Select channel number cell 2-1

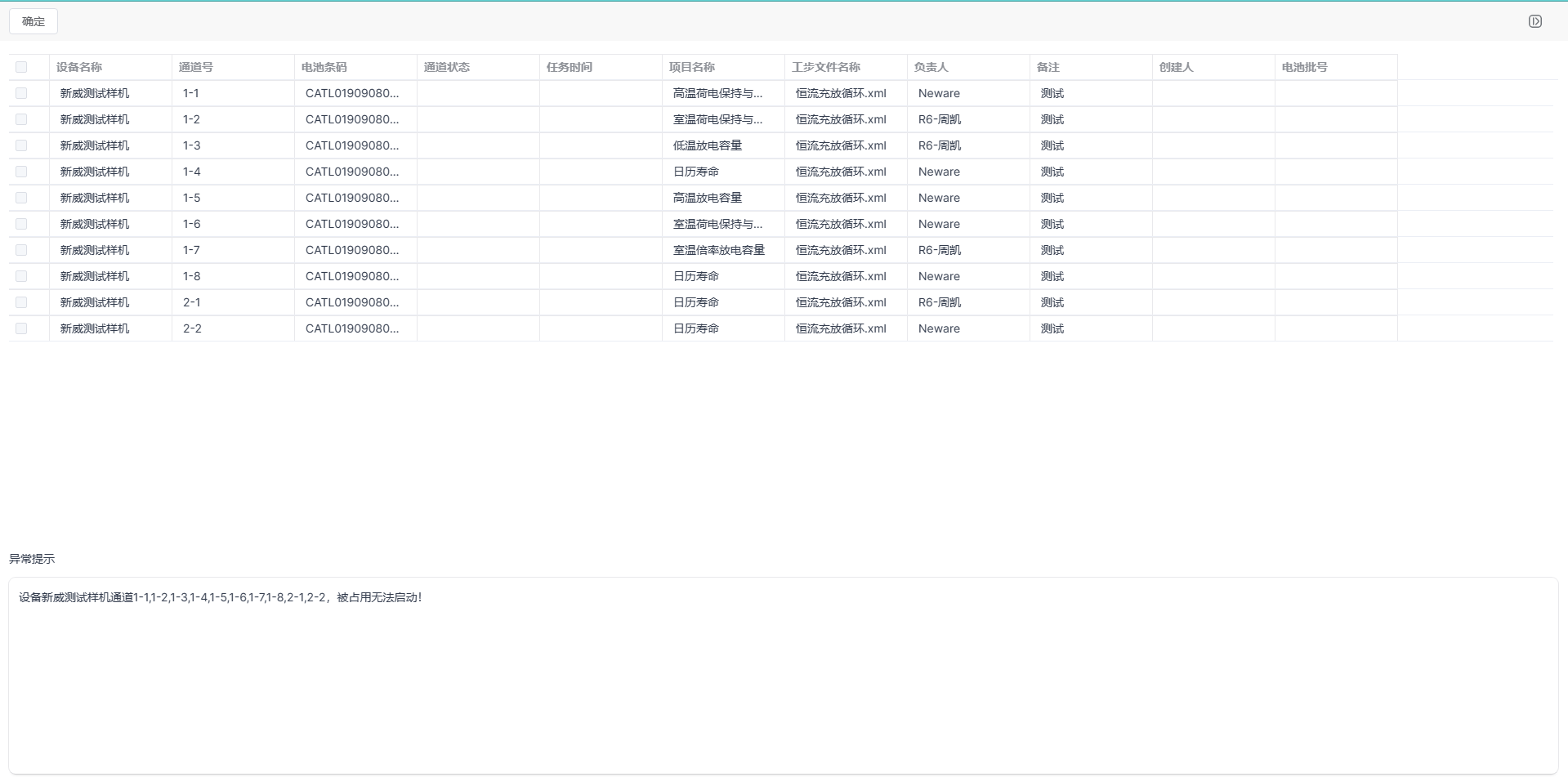tap(234, 302)
